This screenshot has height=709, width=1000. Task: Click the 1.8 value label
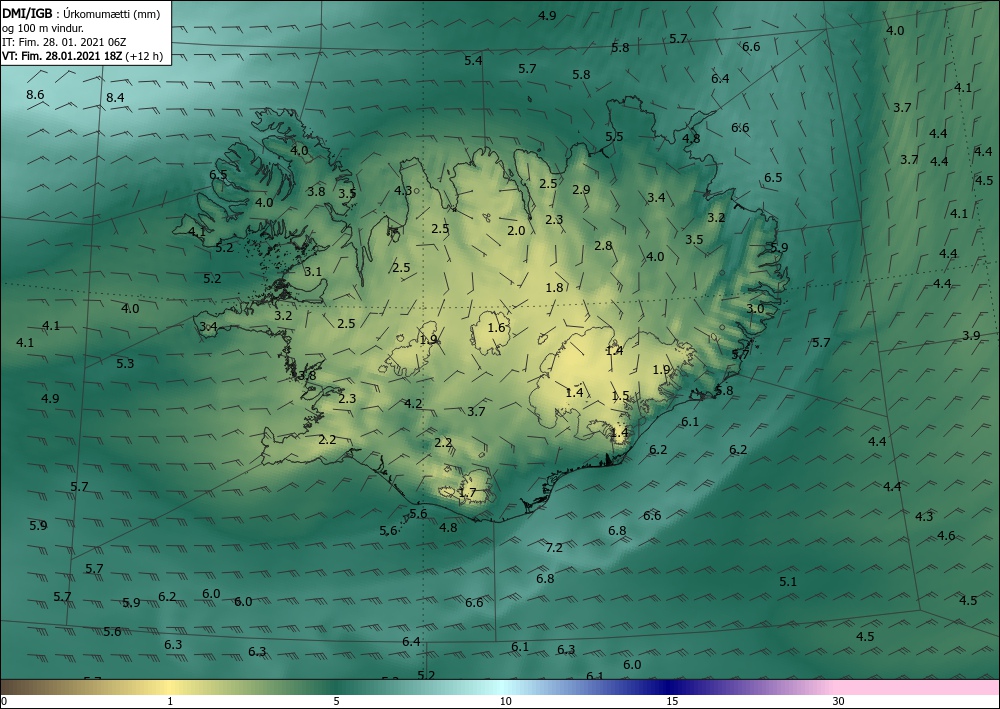coord(554,288)
